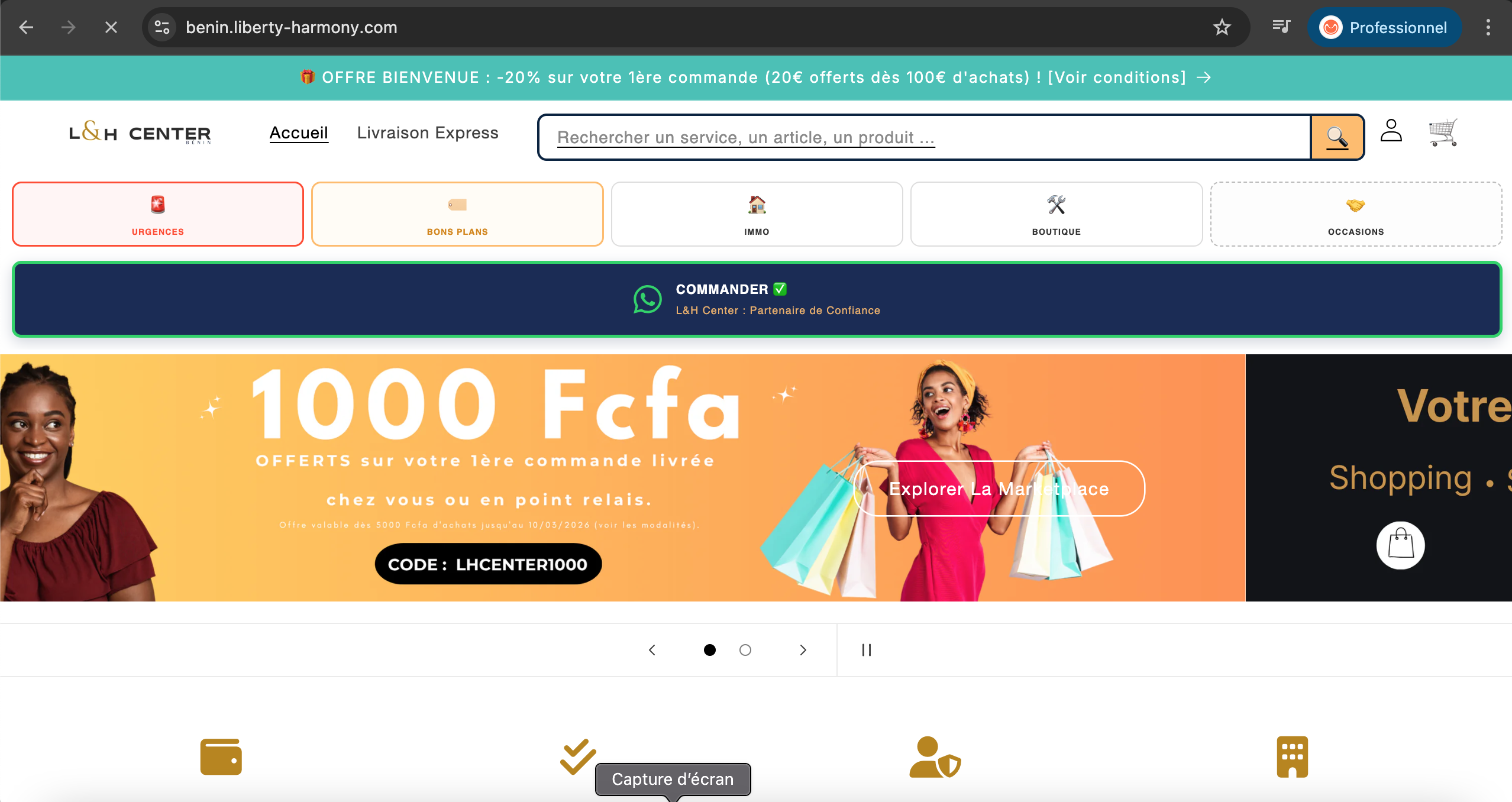Click the Explorer La Marketplace button
1512x802 pixels.
[999, 489]
